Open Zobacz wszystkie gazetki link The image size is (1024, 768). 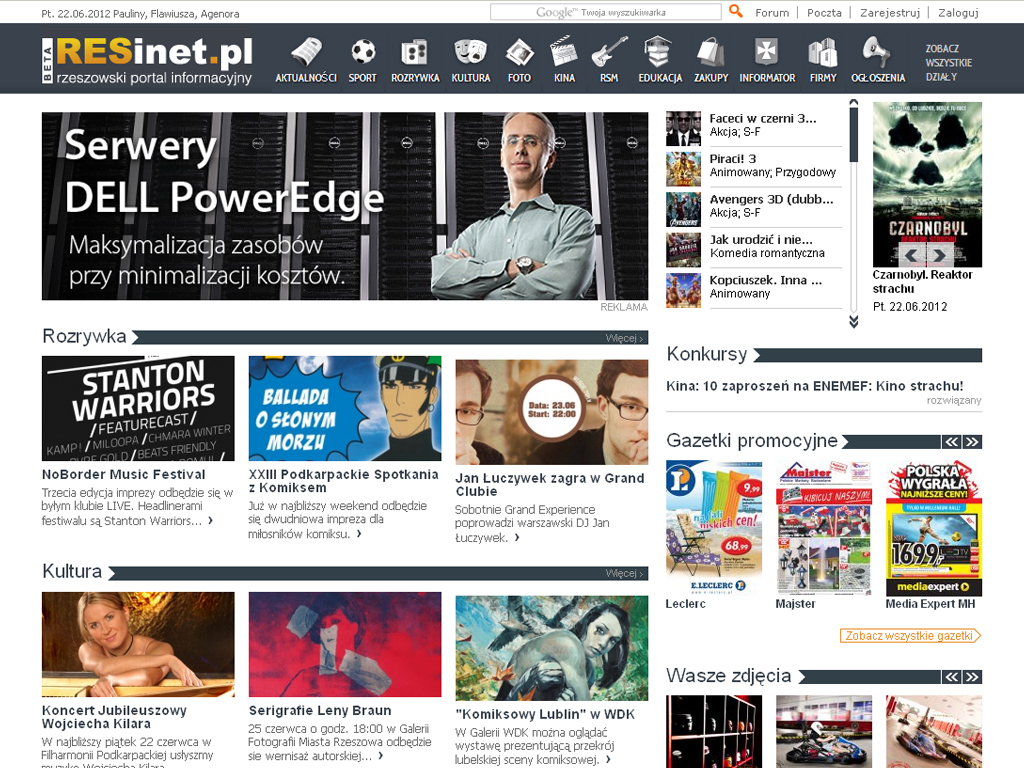coord(910,636)
